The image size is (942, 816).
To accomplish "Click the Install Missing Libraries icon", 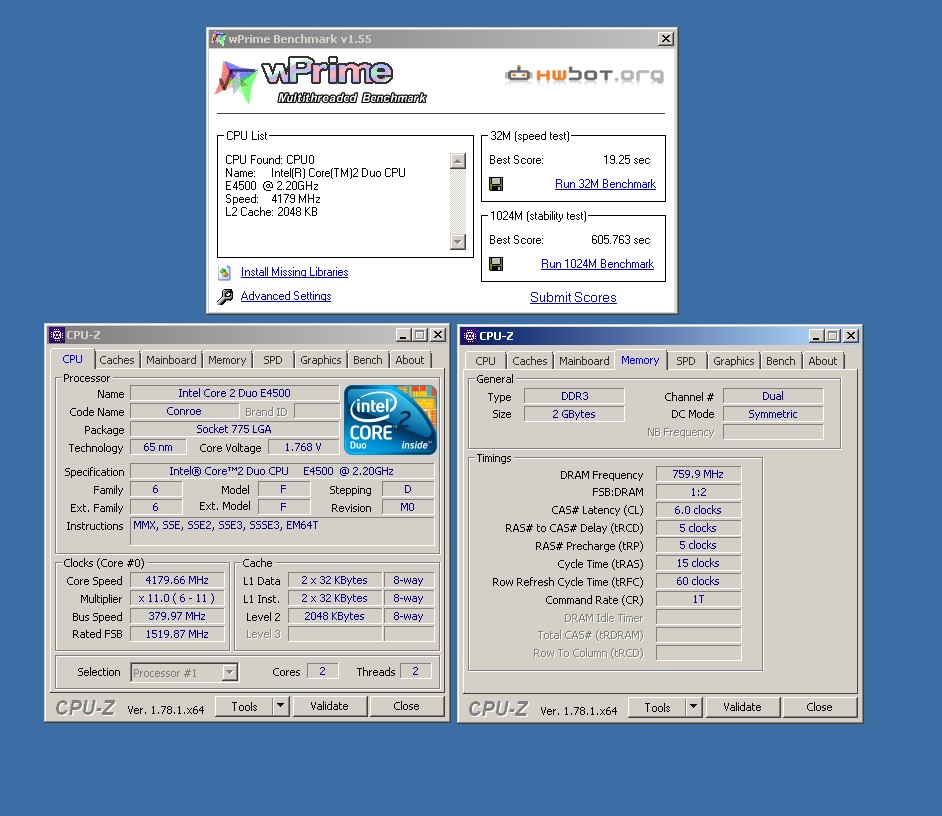I will pos(225,273).
